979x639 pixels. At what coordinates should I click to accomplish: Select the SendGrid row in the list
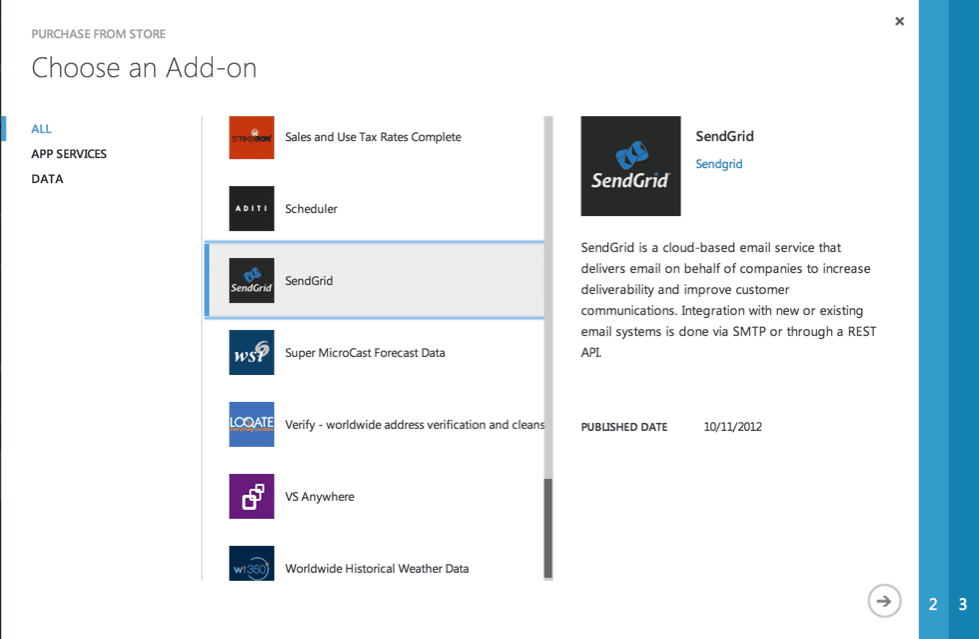[x=375, y=280]
